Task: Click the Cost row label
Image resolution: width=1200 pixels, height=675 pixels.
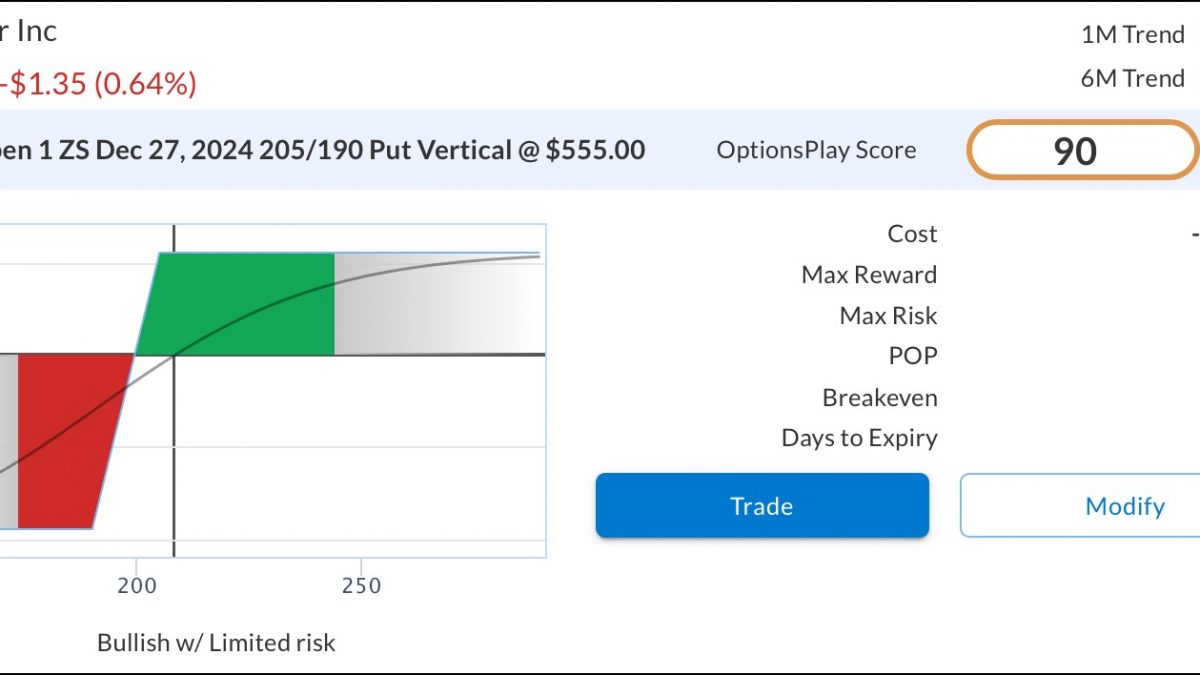Action: [912, 234]
